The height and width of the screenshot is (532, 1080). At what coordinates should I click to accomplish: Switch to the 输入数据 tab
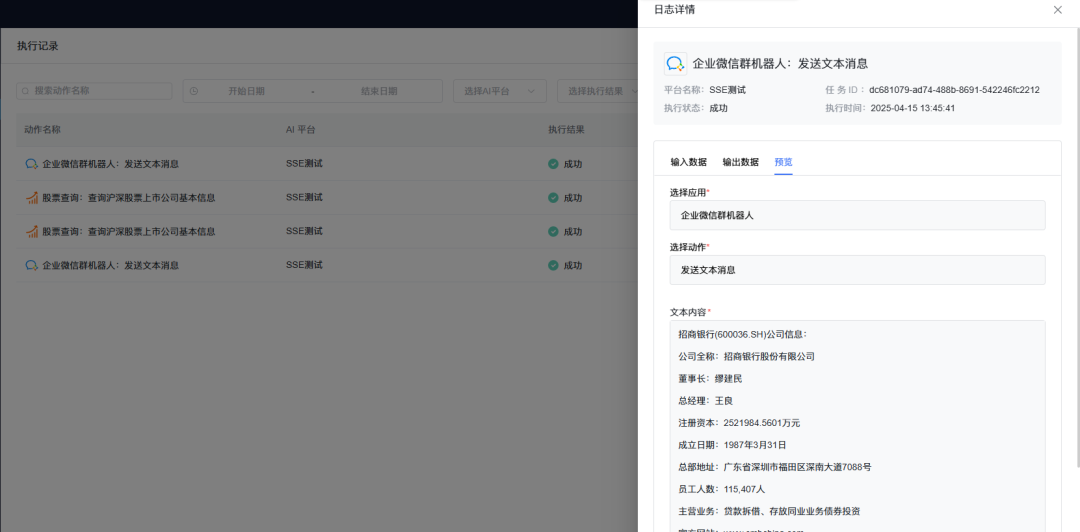click(x=688, y=162)
